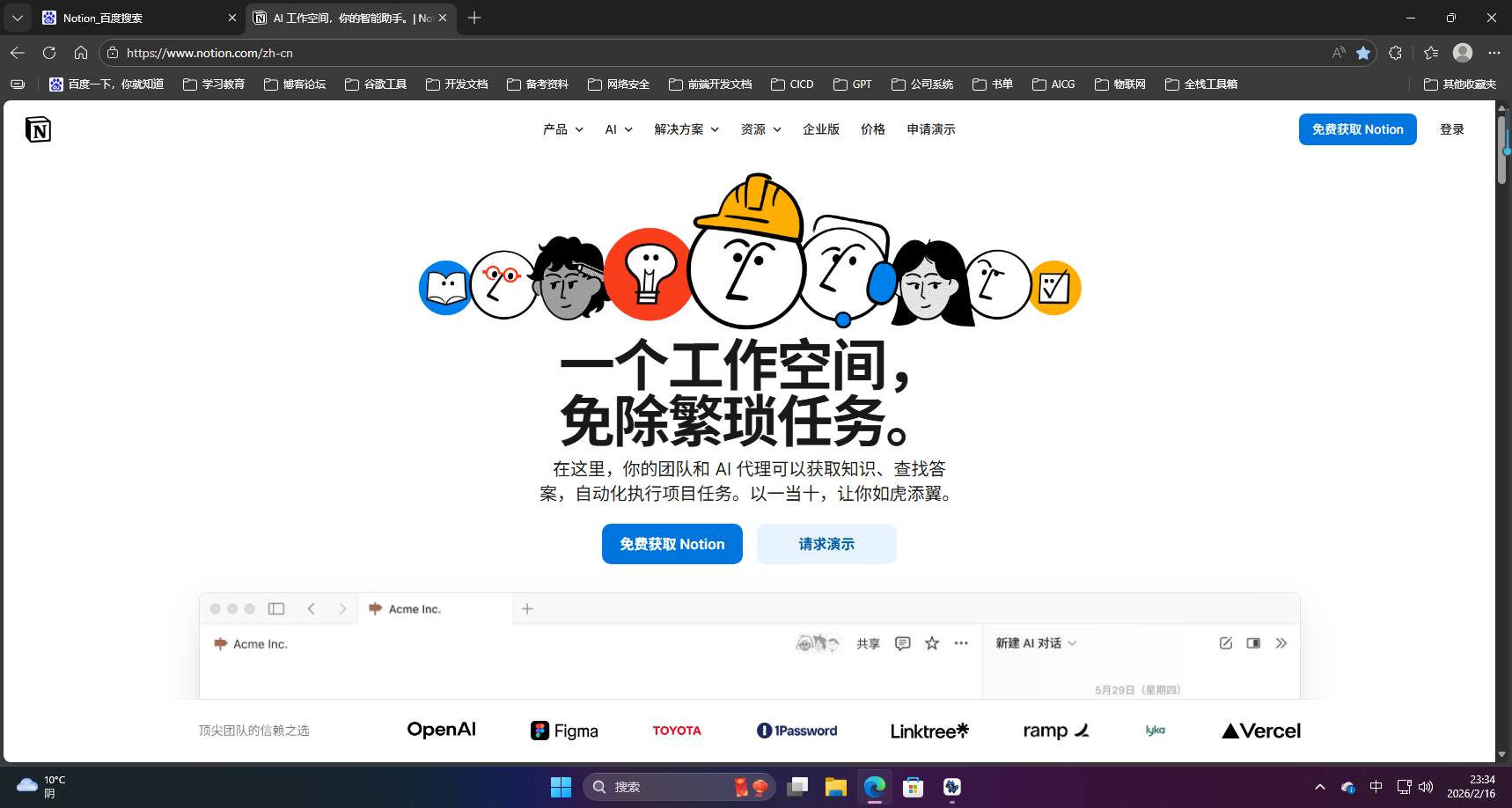Click 请求演示 button
1512x808 pixels.
point(826,544)
